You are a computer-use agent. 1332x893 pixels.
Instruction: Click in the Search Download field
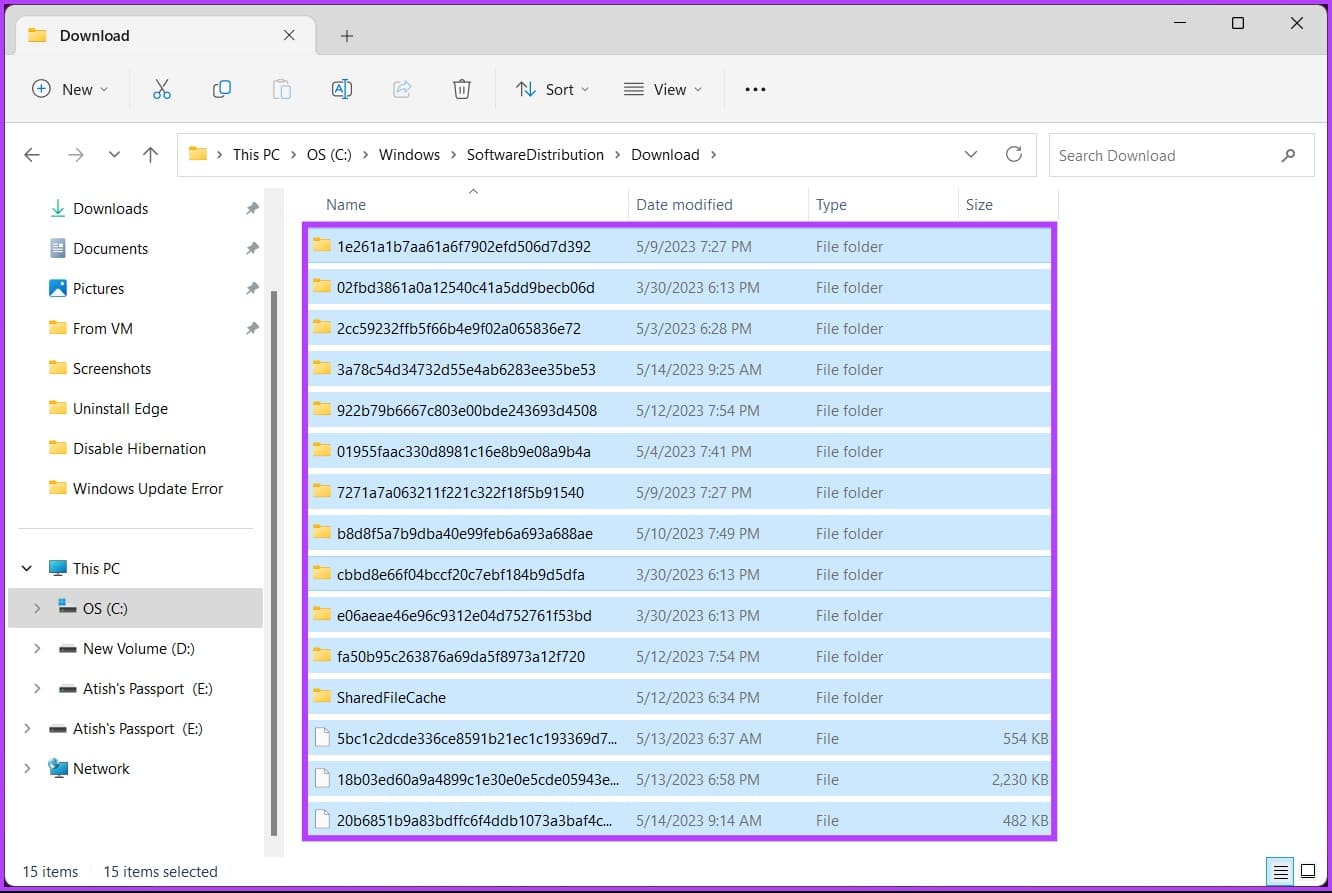pos(1165,155)
